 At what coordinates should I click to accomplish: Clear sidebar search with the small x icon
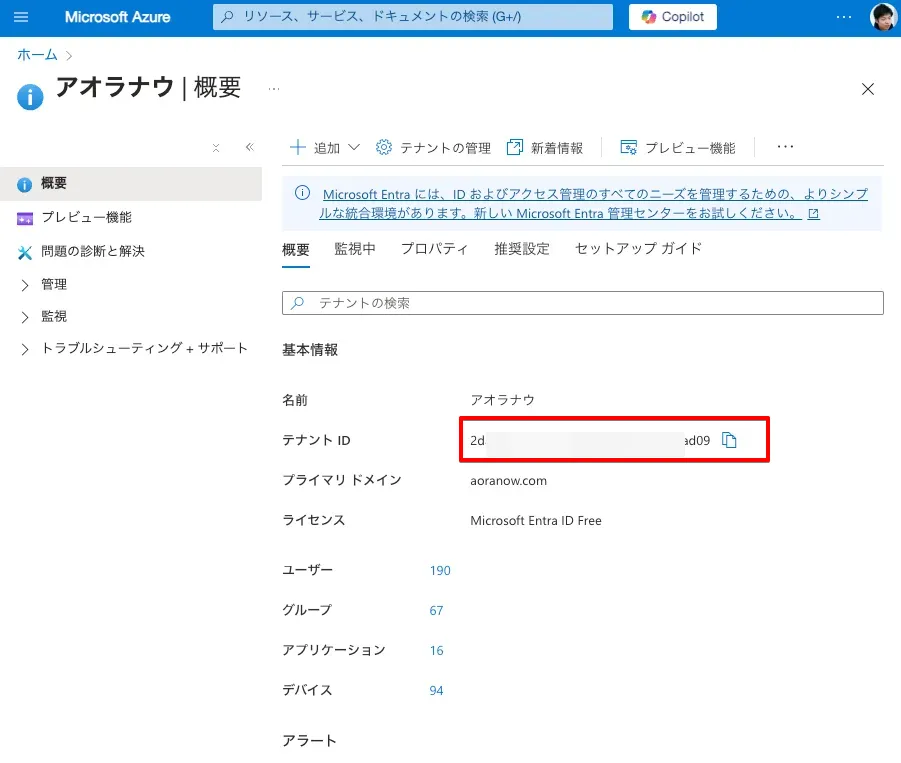coord(216,148)
